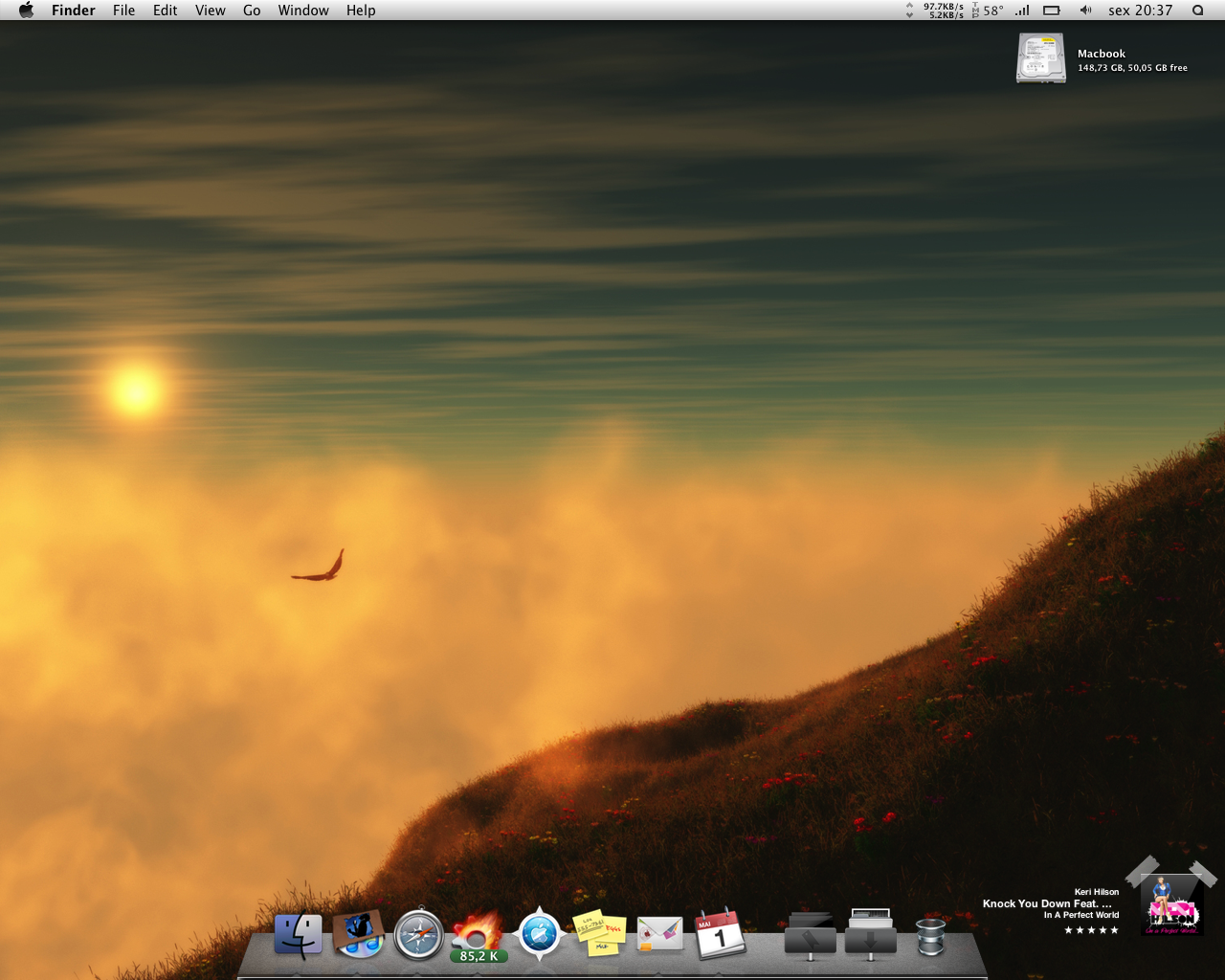The width and height of the screenshot is (1225, 980).
Task: Select the Macbook drive label
Action: (1102, 54)
